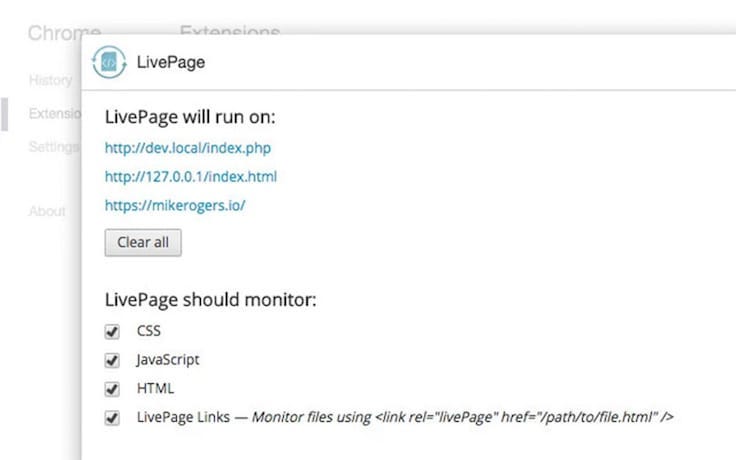Open the http://127.0.0.1/index.html link
The height and width of the screenshot is (460, 736).
point(191,177)
